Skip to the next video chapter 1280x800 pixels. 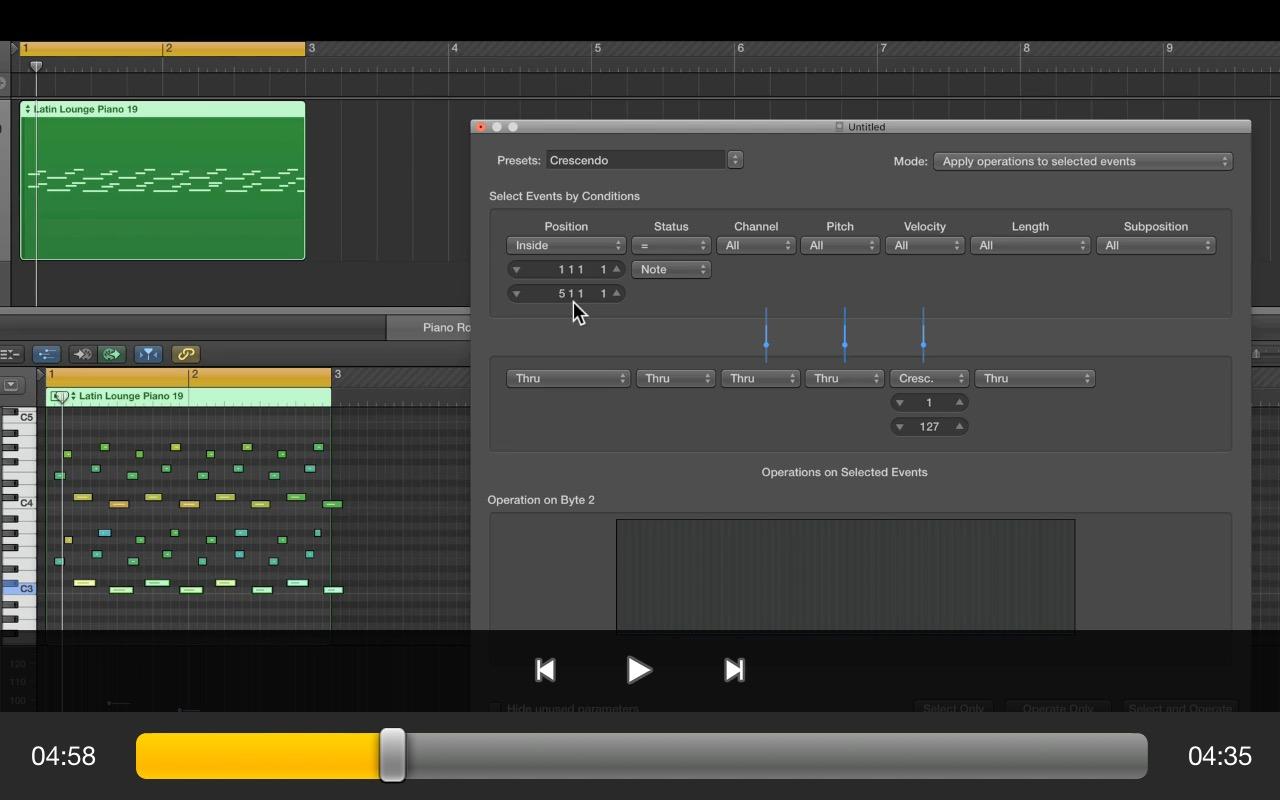pos(734,670)
